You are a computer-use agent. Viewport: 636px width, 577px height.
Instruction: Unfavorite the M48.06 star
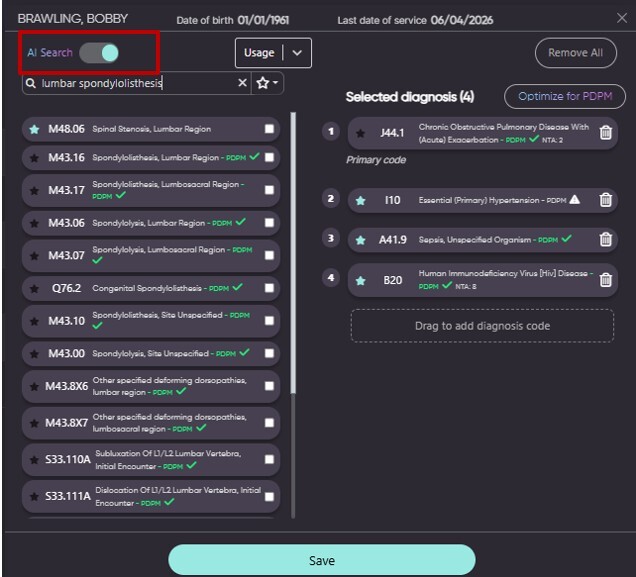(34, 129)
